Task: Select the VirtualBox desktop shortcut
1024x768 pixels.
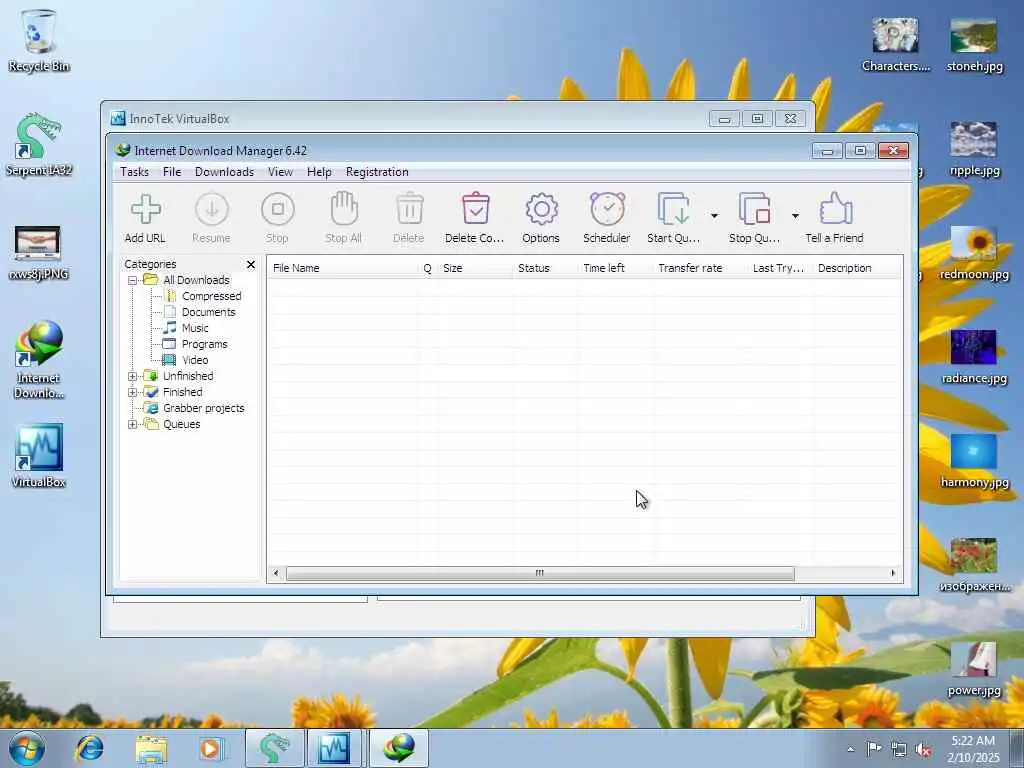Action: tap(39, 456)
